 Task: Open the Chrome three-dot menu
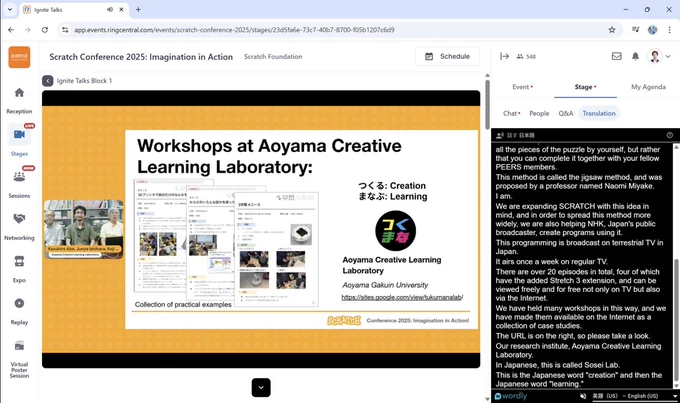coord(669,30)
